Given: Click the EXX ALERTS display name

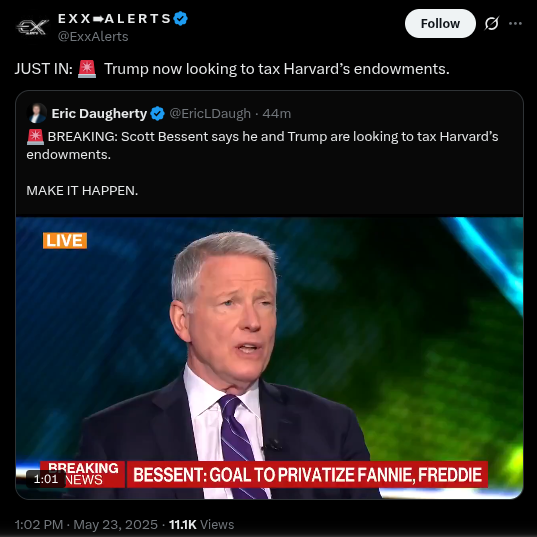Looking at the screenshot, I should coord(114,18).
